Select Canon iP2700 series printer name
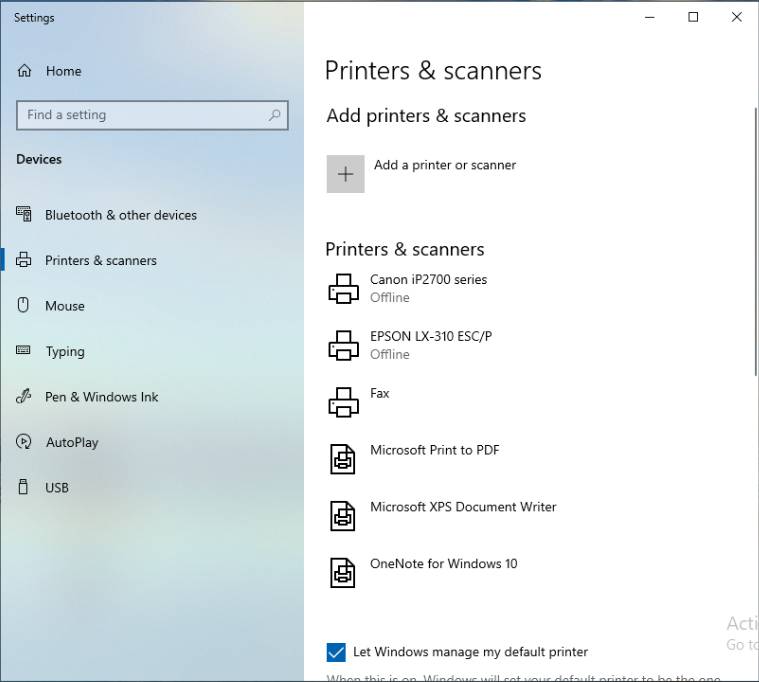This screenshot has height=682, width=759. pos(428,279)
